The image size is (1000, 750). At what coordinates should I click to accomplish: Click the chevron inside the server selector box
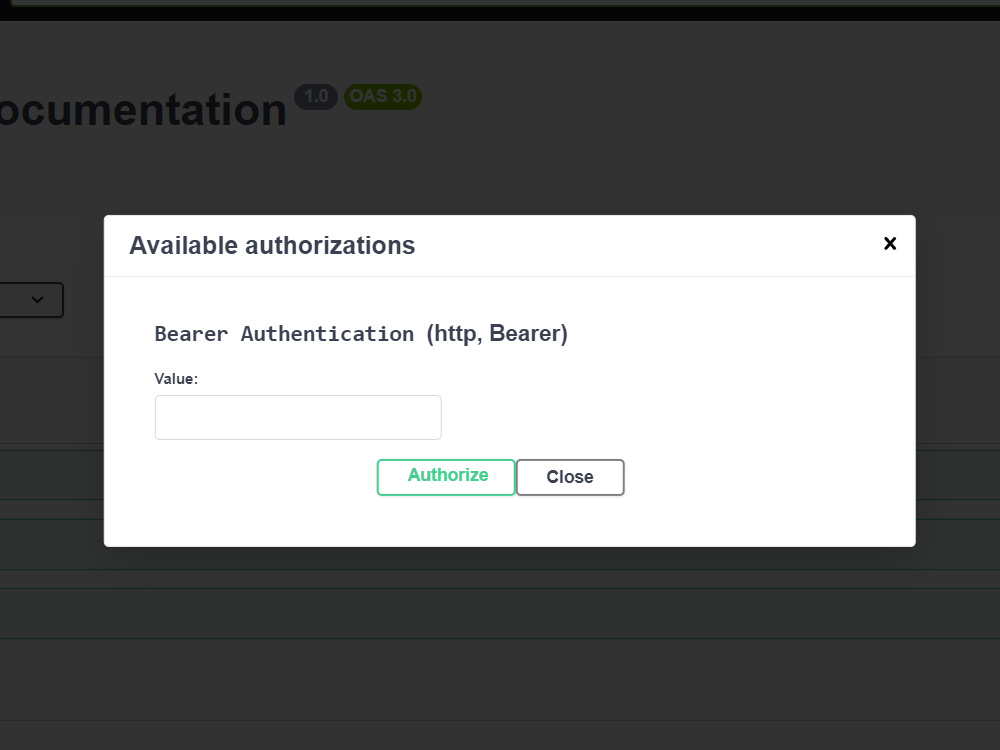pos(38,300)
